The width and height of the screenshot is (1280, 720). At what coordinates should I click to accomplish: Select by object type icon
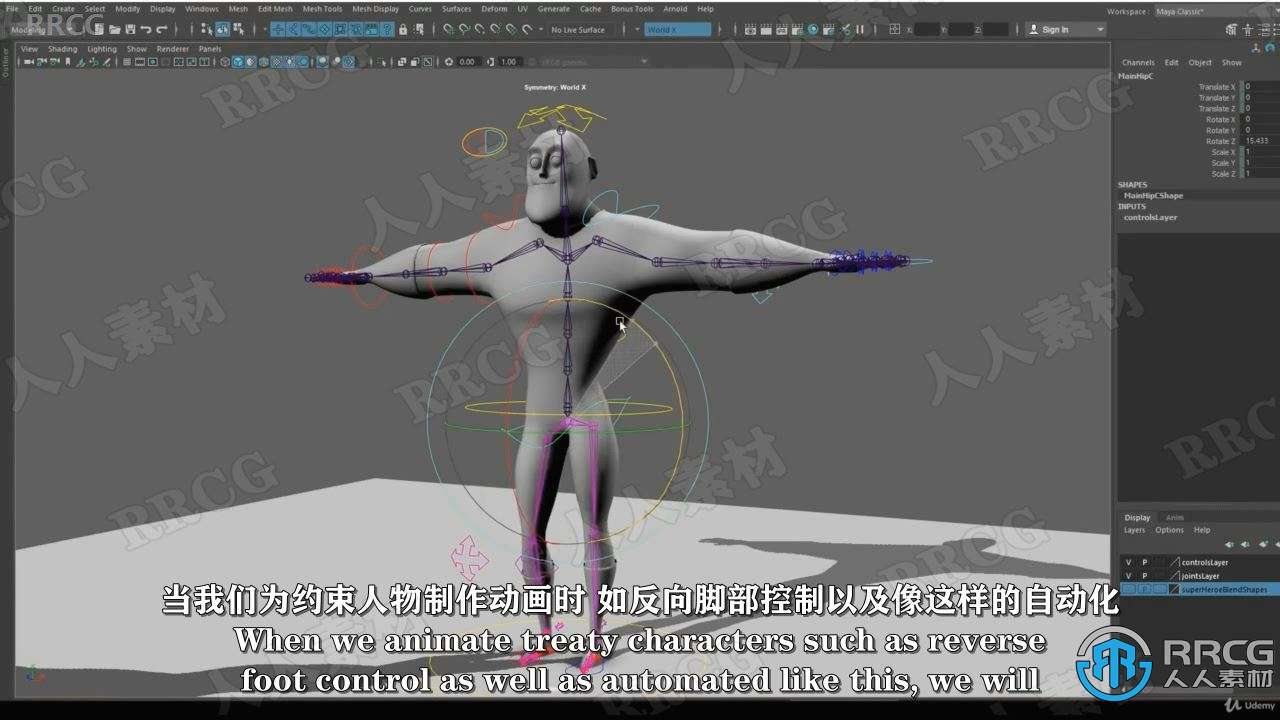pos(222,29)
